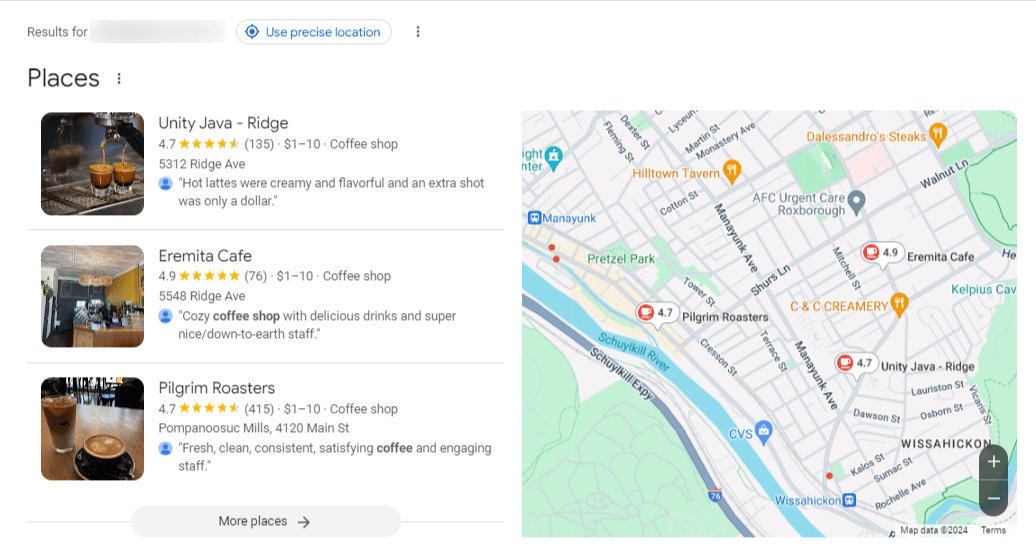Screen dimensions: 1036x554
Task: Open the three-dot menu beside the location button
Action: pos(418,32)
